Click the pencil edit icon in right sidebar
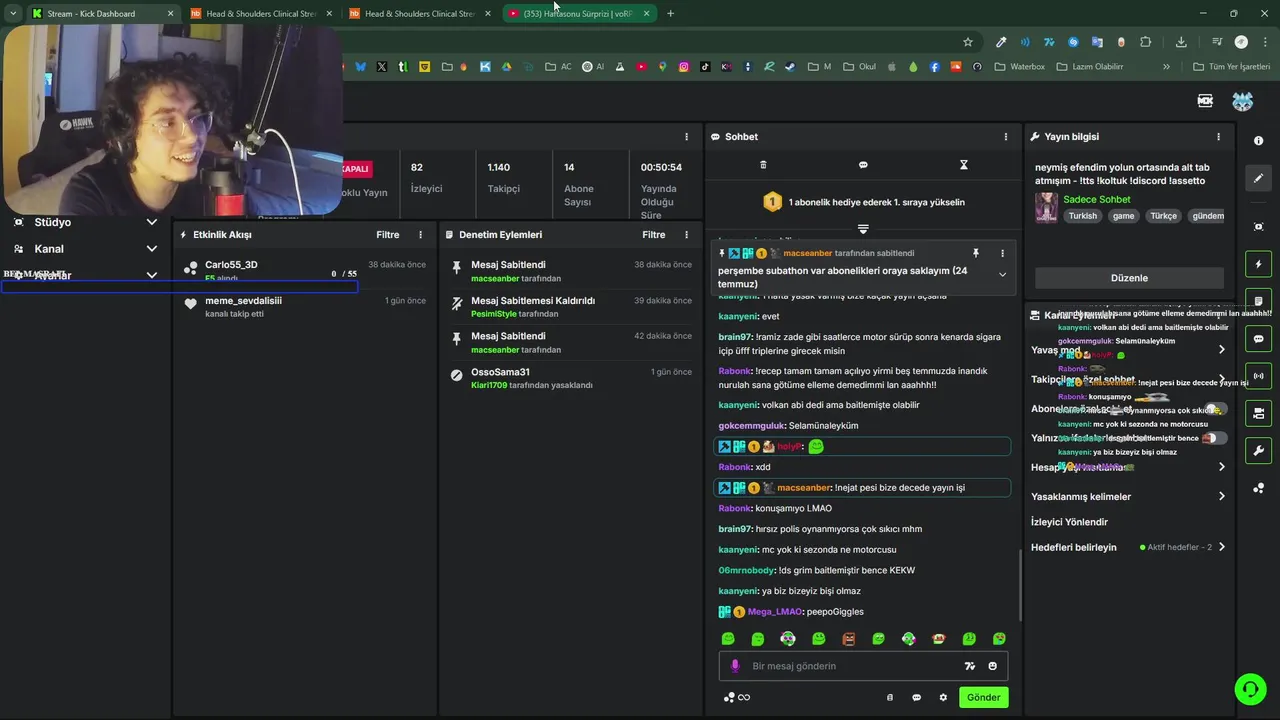1280x720 pixels. tap(1258, 178)
